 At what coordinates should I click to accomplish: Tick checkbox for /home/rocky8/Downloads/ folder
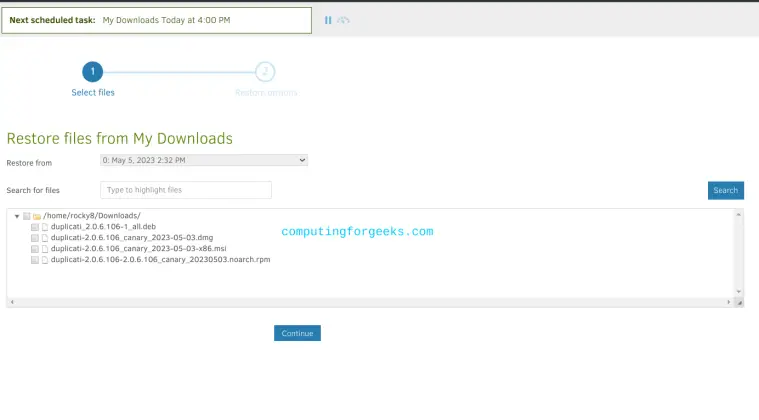click(x=27, y=216)
